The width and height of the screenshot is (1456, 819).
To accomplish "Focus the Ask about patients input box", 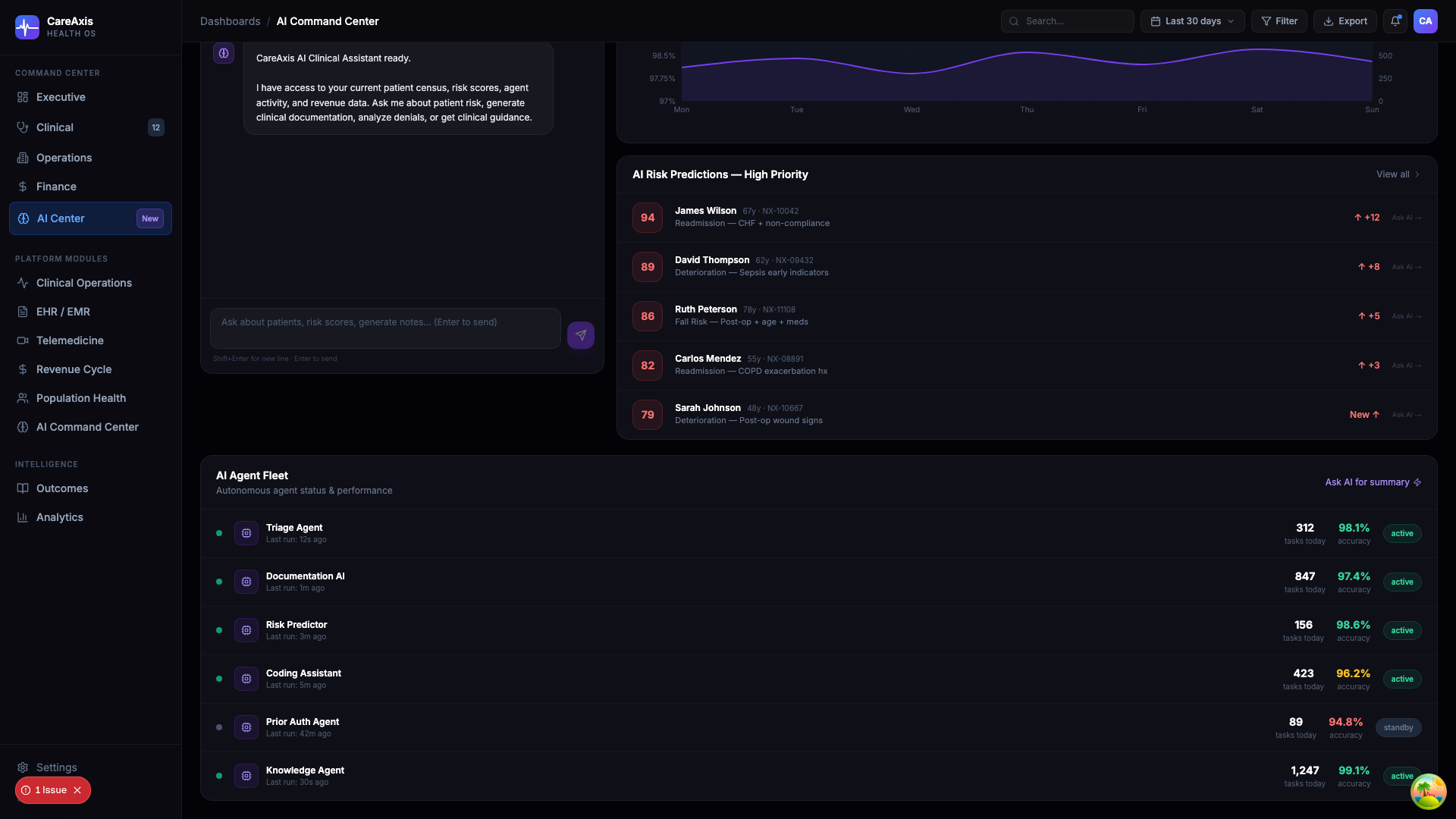I will click(385, 328).
